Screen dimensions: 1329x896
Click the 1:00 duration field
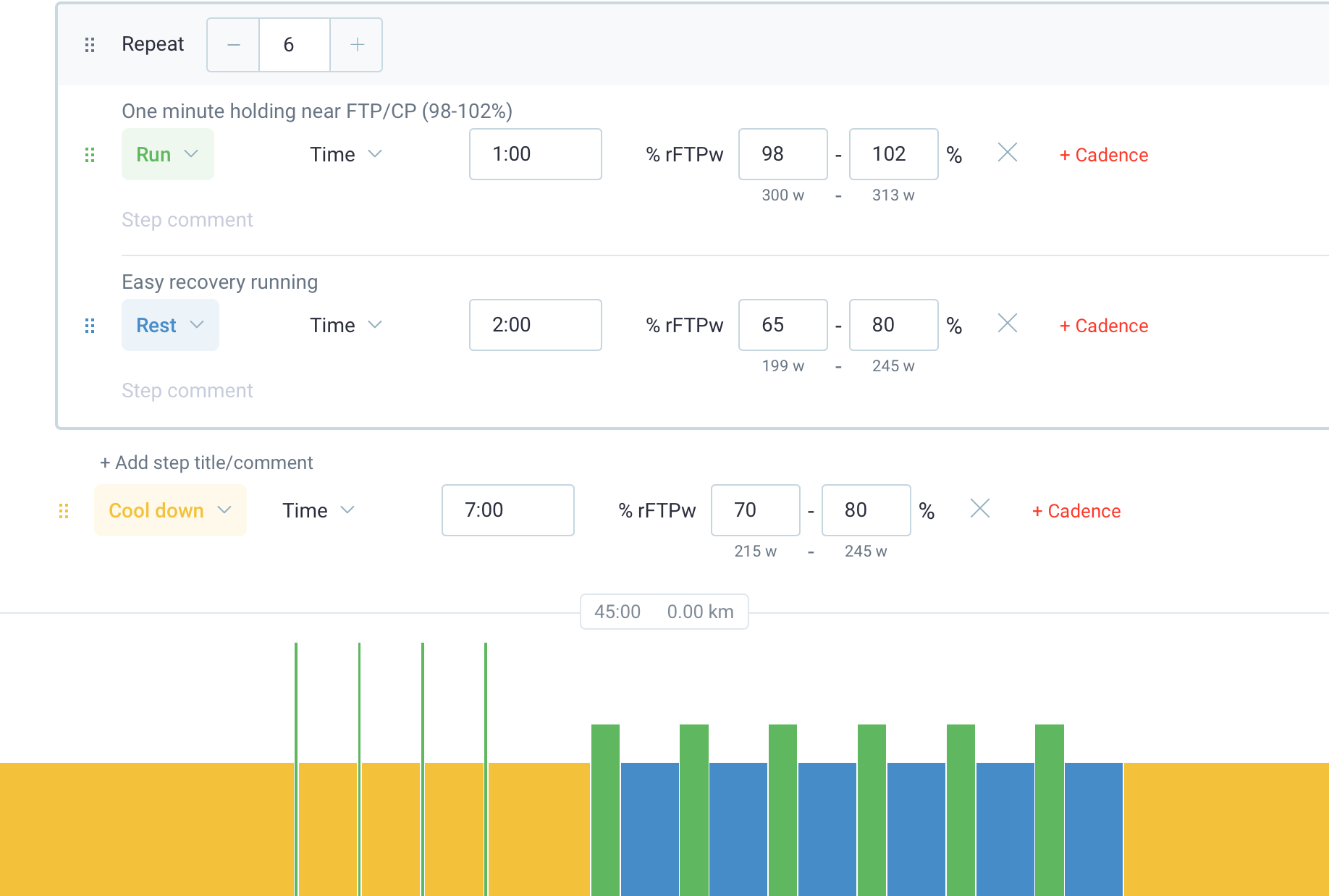pyautogui.click(x=535, y=154)
